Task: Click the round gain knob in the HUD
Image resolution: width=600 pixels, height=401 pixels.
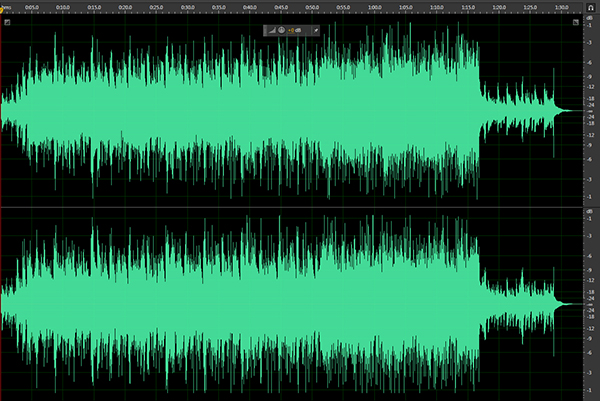Action: coord(281,30)
